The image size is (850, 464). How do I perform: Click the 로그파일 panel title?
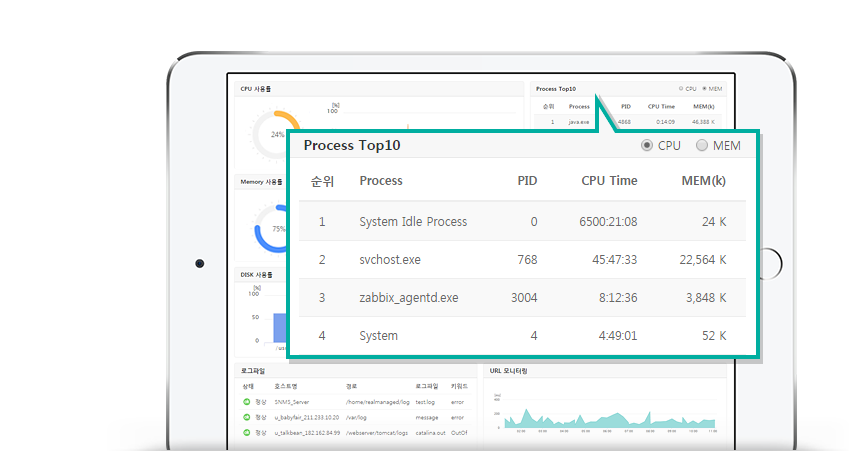coord(253,371)
